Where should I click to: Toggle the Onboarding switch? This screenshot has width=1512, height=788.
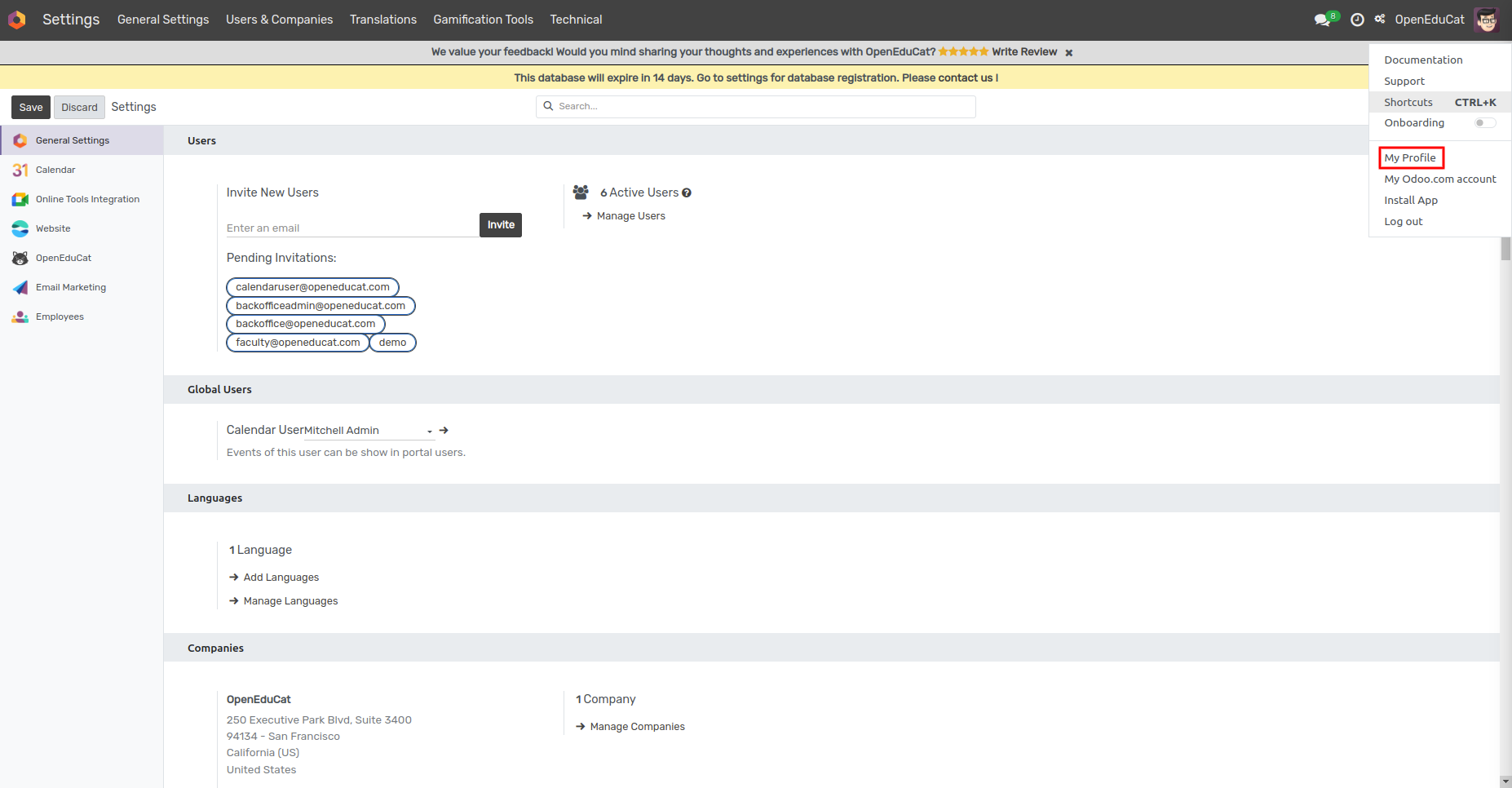[1485, 123]
